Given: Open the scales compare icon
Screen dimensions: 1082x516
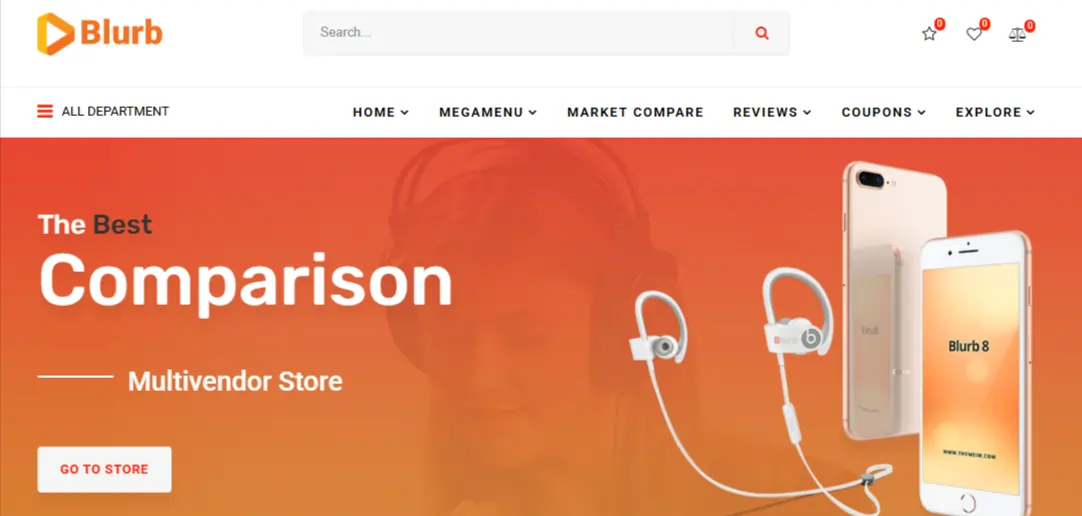Looking at the screenshot, I should click(1017, 34).
